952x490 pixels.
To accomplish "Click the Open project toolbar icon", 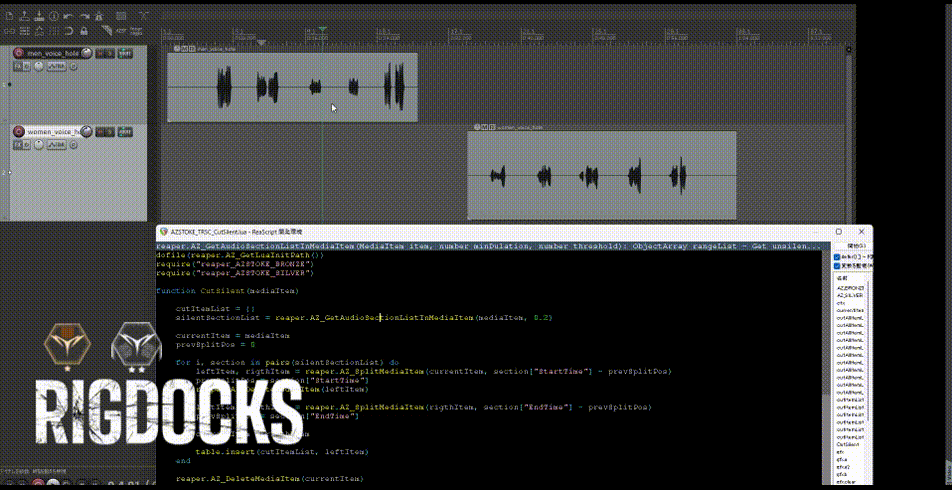I will click(24, 16).
